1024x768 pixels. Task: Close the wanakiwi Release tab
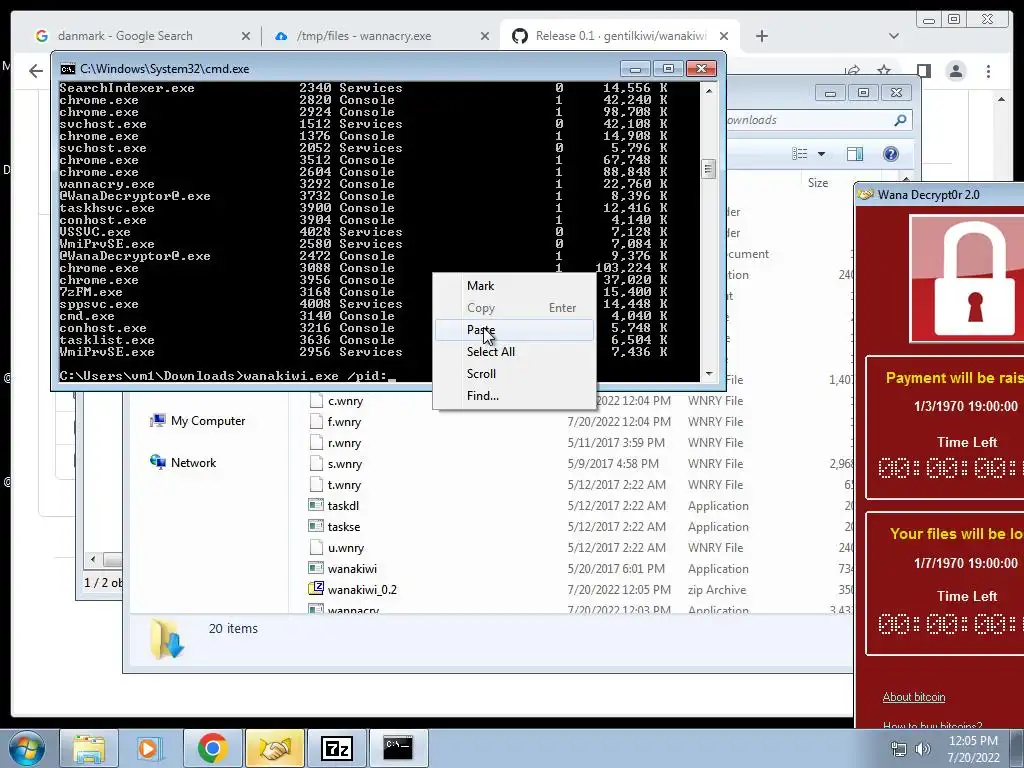tap(724, 37)
